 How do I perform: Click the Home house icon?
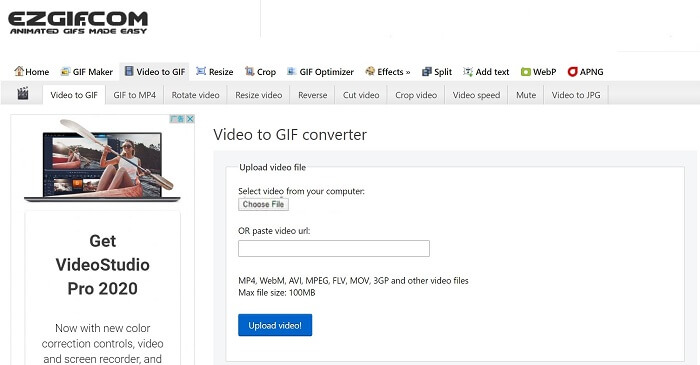[x=19, y=71]
